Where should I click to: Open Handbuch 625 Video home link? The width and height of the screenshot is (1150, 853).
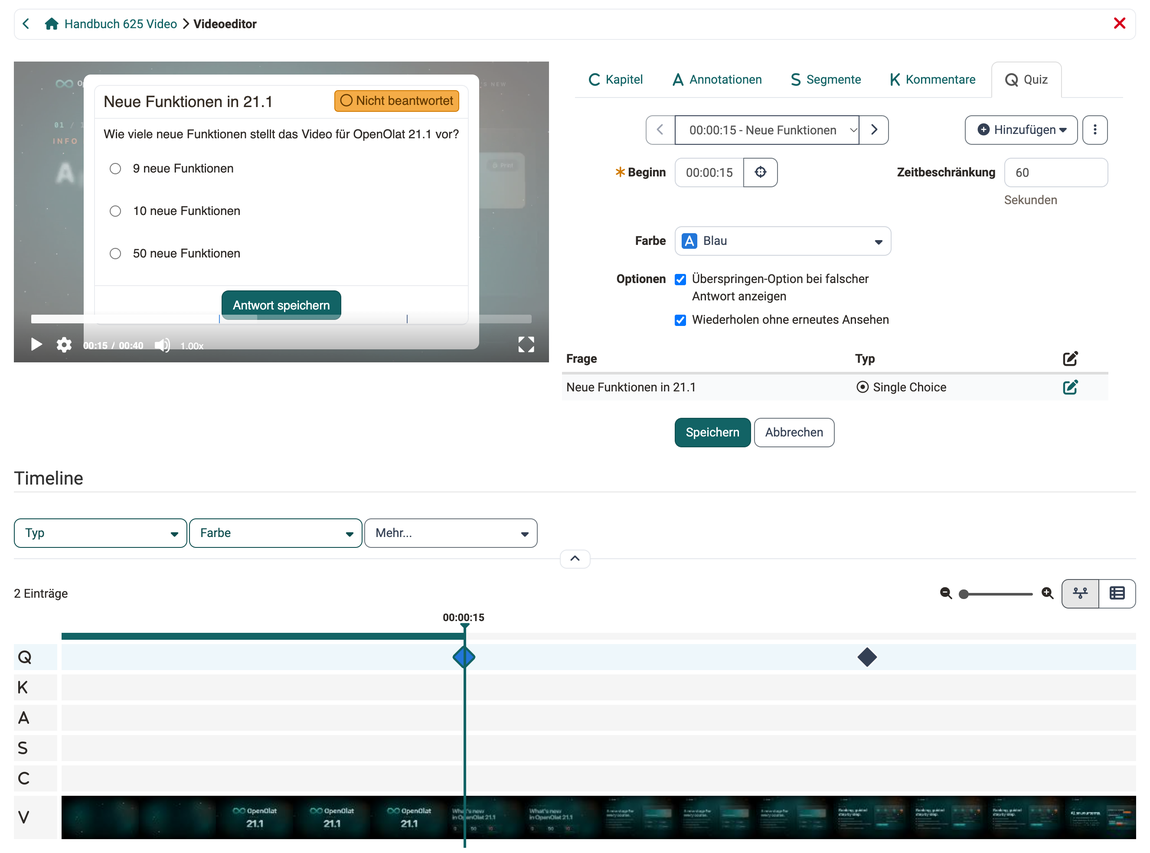click(111, 24)
